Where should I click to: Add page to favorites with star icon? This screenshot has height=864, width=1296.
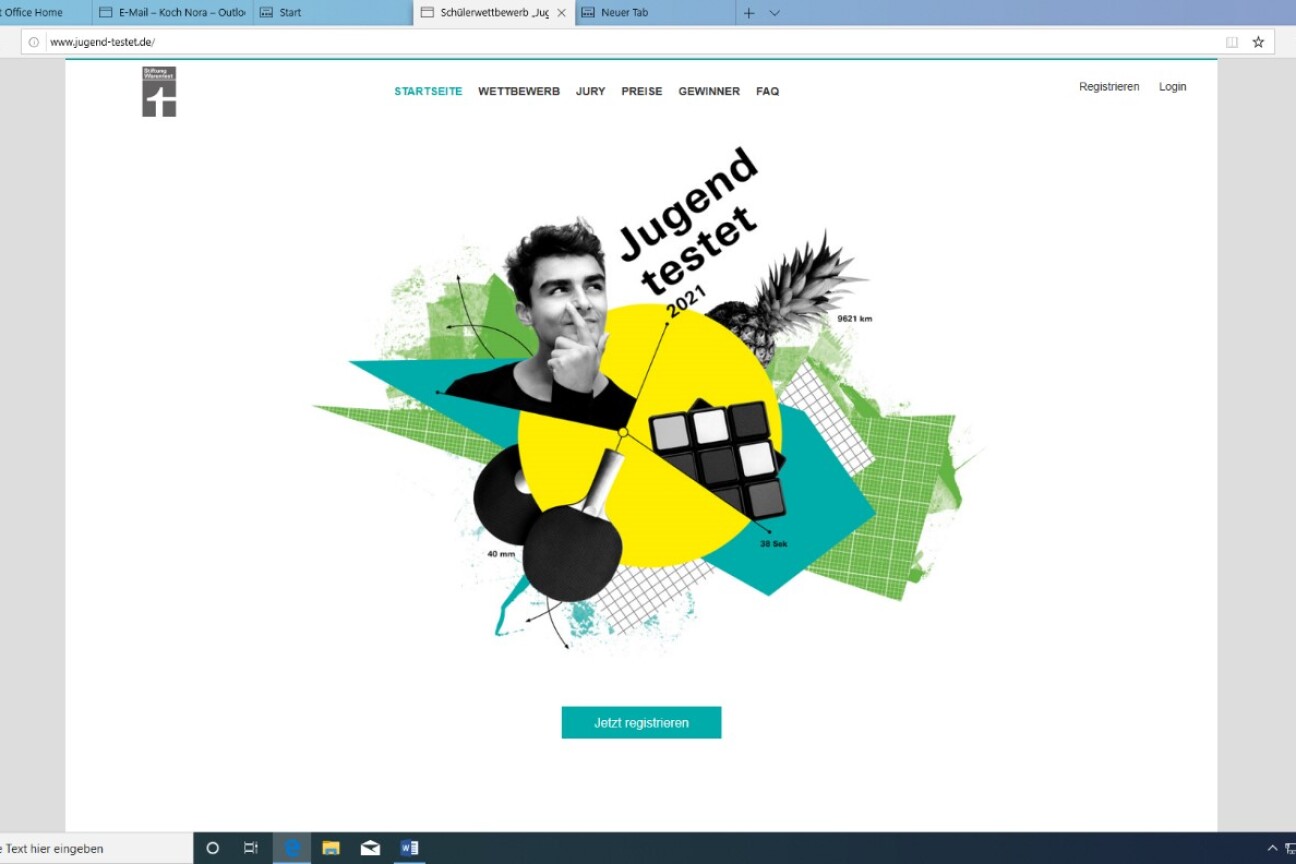[1258, 42]
